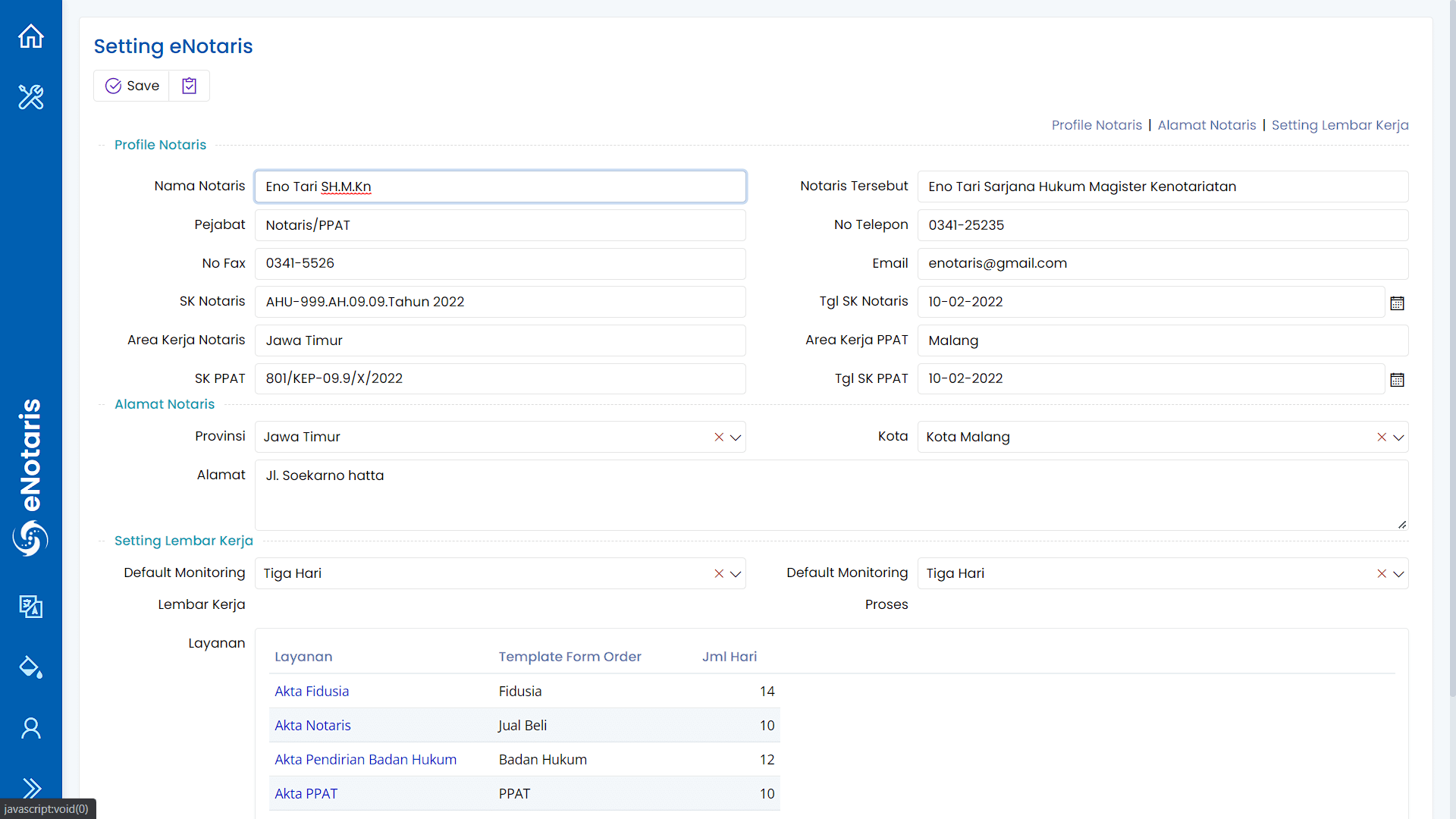The image size is (1456, 819).
Task: Expand Default Monitoring Proses dropdown
Action: tap(1398, 574)
